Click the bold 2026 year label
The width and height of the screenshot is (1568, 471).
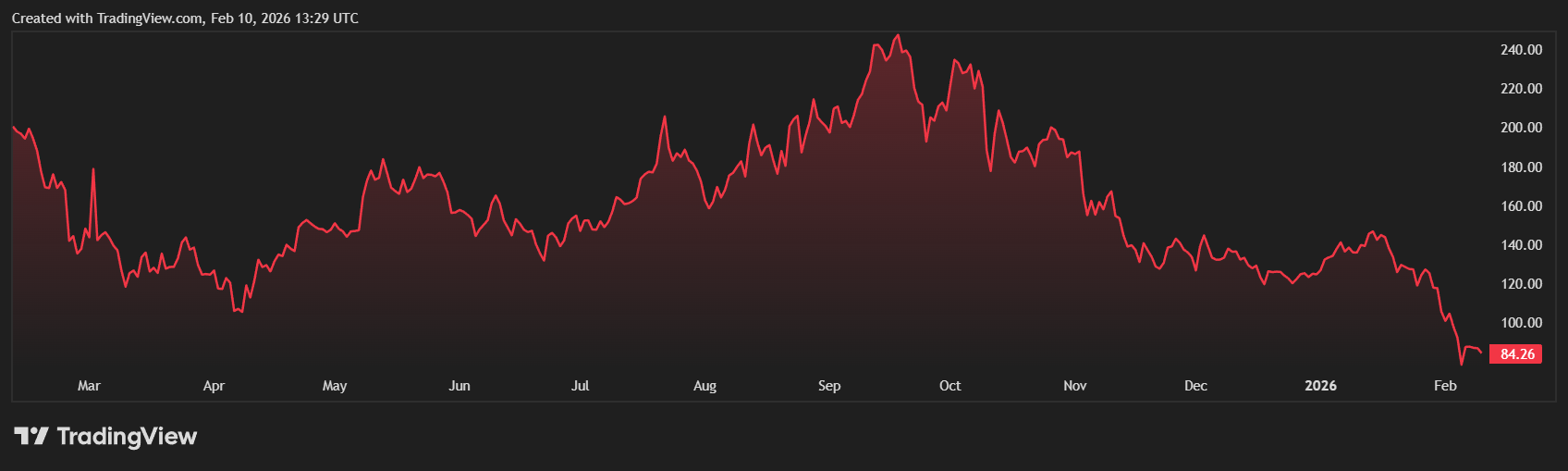(x=1320, y=386)
